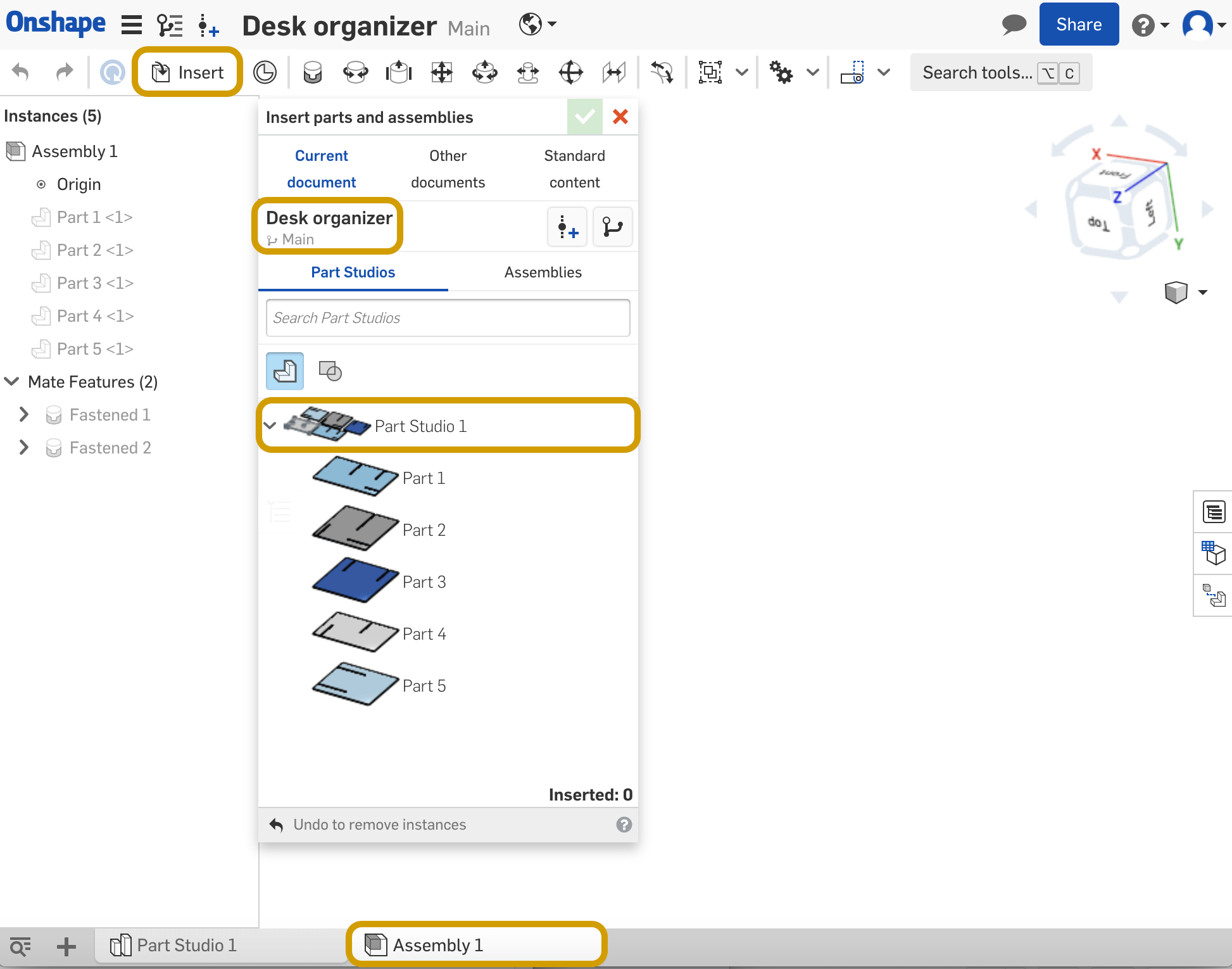Select the Cylindrical mate tool
Image resolution: width=1232 pixels, height=969 pixels.
click(x=485, y=72)
